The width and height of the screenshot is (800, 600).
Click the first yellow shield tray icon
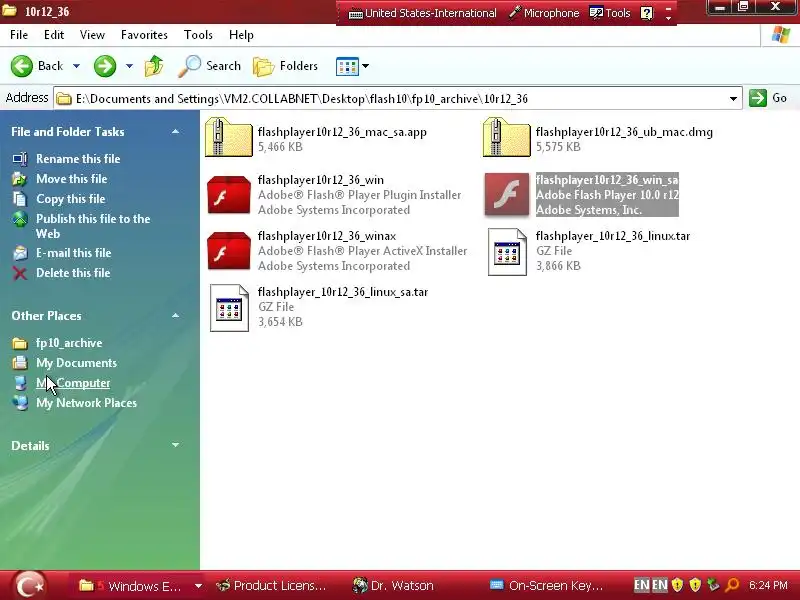[x=677, y=585]
